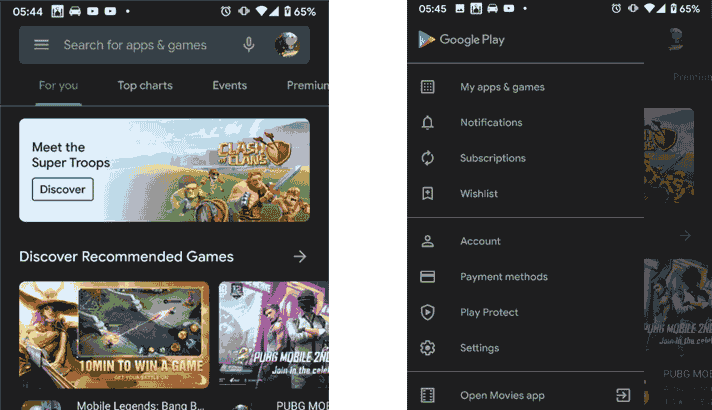Click the Discover button on Clash banner
Image resolution: width=712 pixels, height=410 pixels.
click(x=63, y=189)
